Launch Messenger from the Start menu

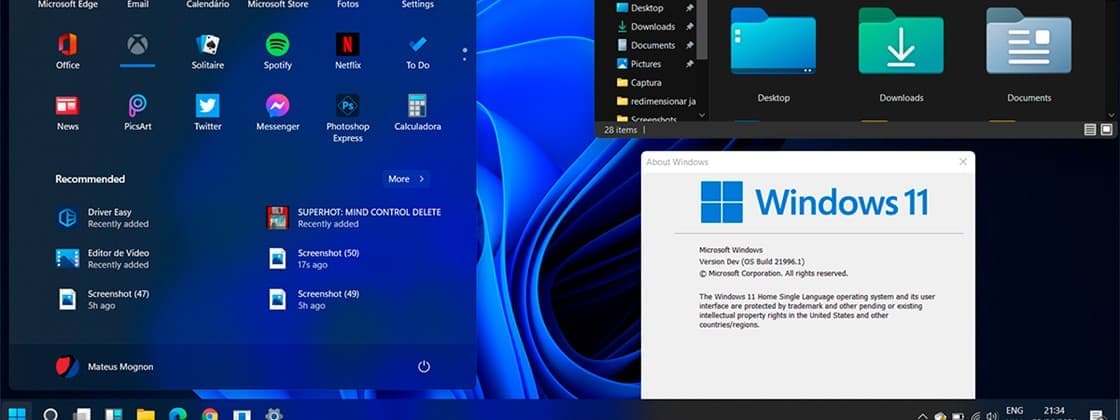click(x=278, y=113)
